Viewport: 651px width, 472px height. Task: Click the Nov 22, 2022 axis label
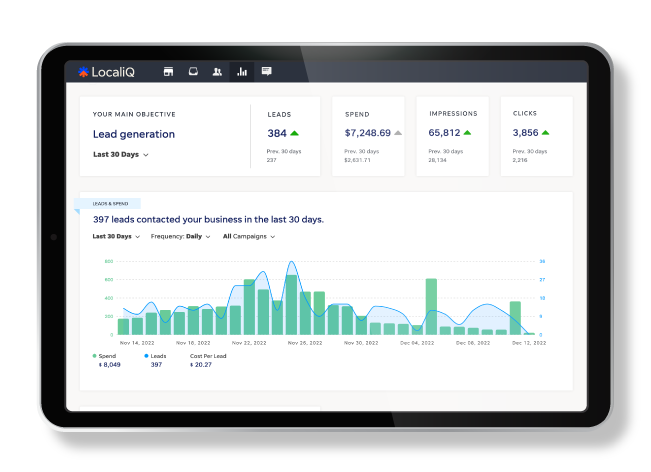[x=249, y=343]
